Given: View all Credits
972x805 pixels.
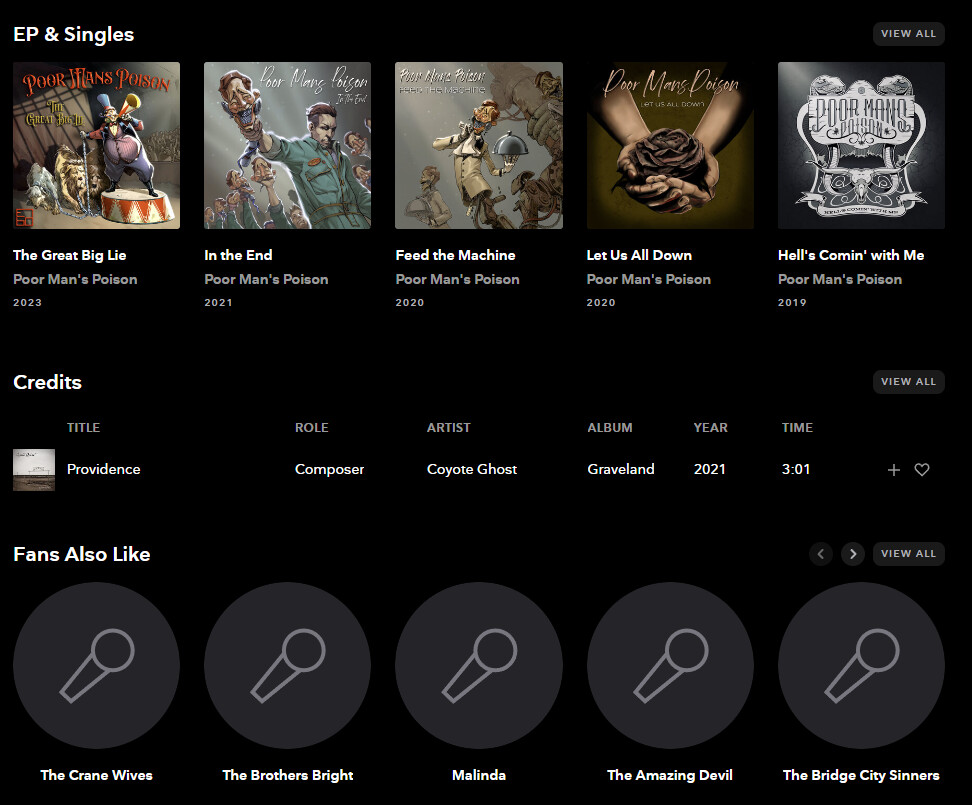Looking at the screenshot, I should (908, 382).
